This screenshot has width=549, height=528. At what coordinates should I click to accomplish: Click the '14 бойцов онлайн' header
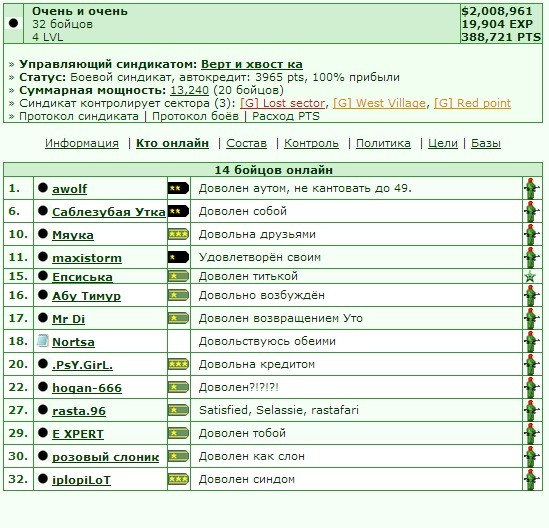[273, 170]
